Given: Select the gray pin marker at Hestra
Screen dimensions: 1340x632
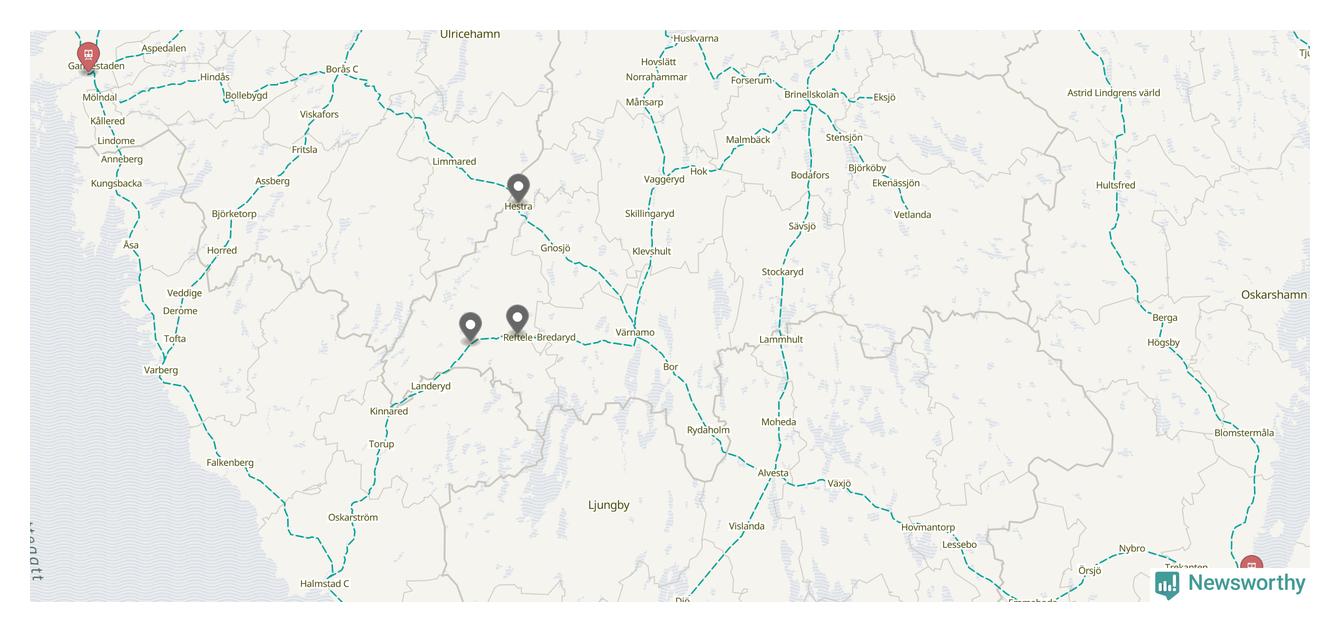Looking at the screenshot, I should 518,188.
